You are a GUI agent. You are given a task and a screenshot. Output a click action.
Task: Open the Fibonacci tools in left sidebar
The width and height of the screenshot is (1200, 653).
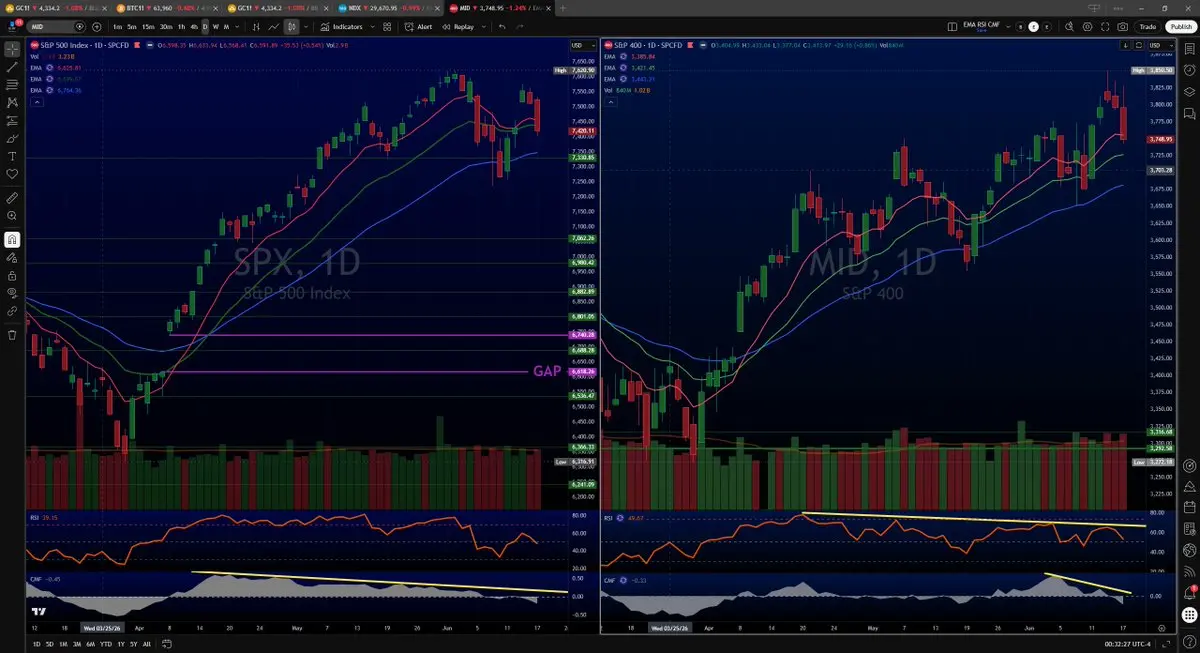tap(12, 84)
